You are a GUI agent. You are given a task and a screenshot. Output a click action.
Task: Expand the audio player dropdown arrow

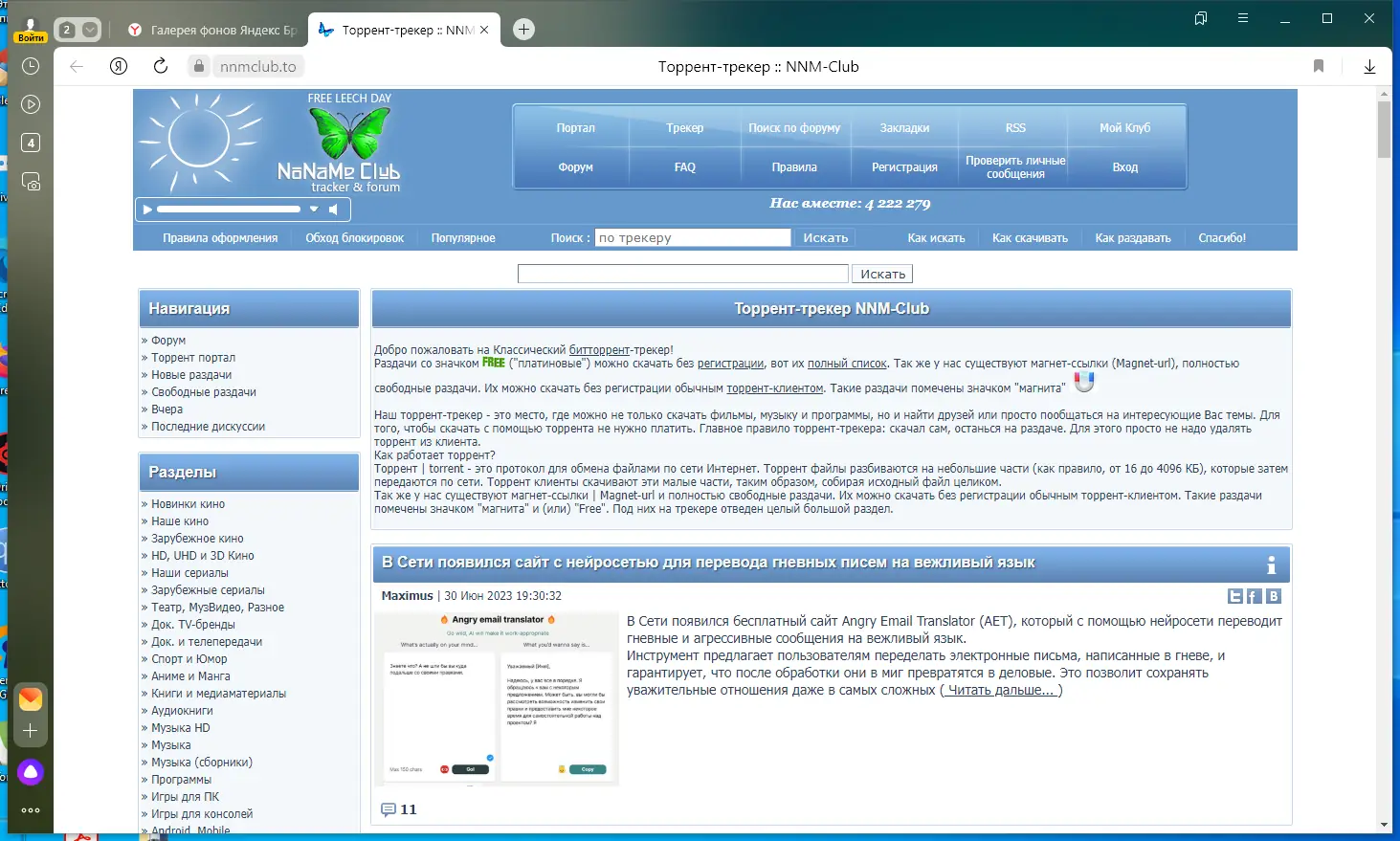[x=313, y=209]
